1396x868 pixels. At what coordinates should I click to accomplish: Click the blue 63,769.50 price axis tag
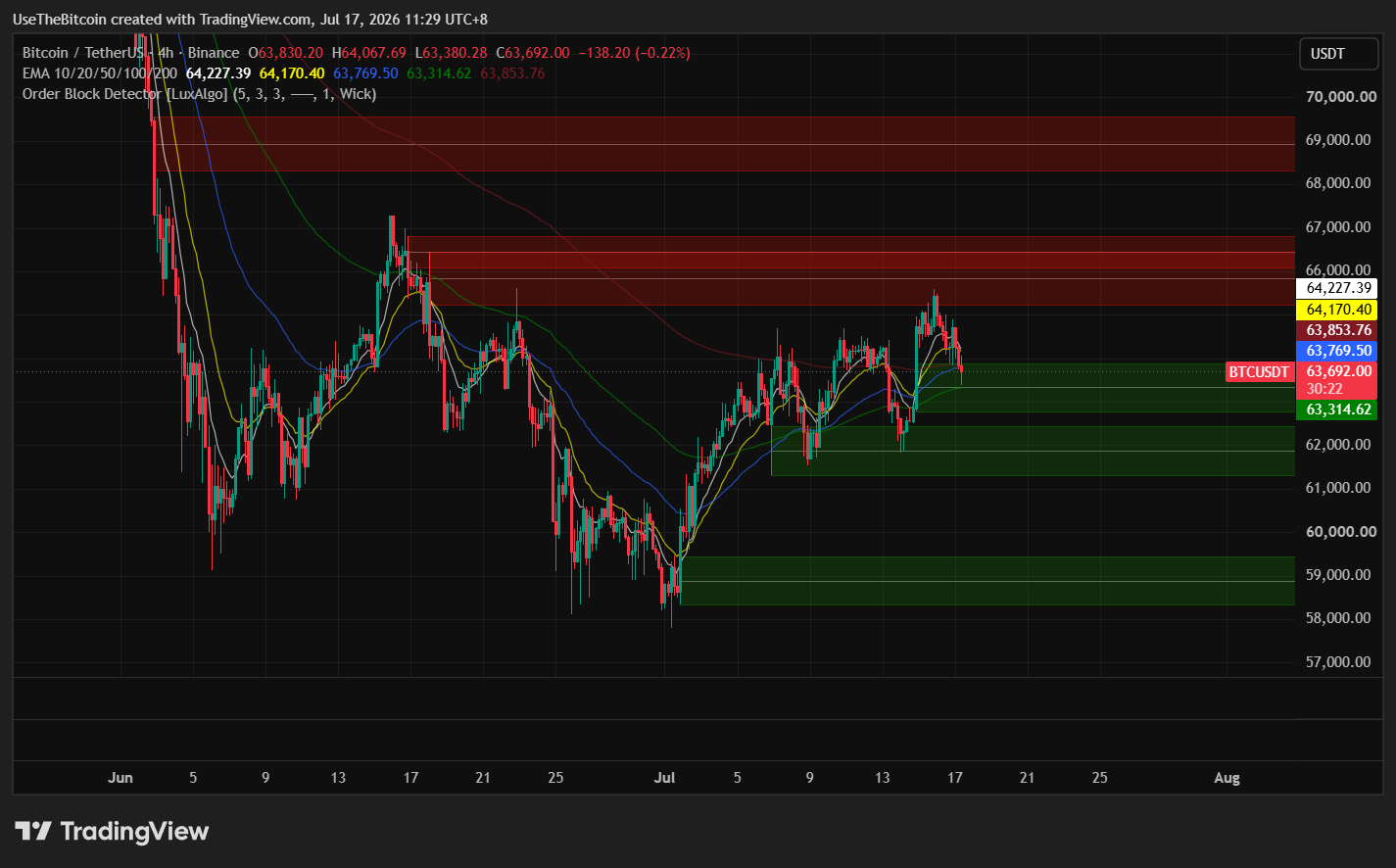1336,351
